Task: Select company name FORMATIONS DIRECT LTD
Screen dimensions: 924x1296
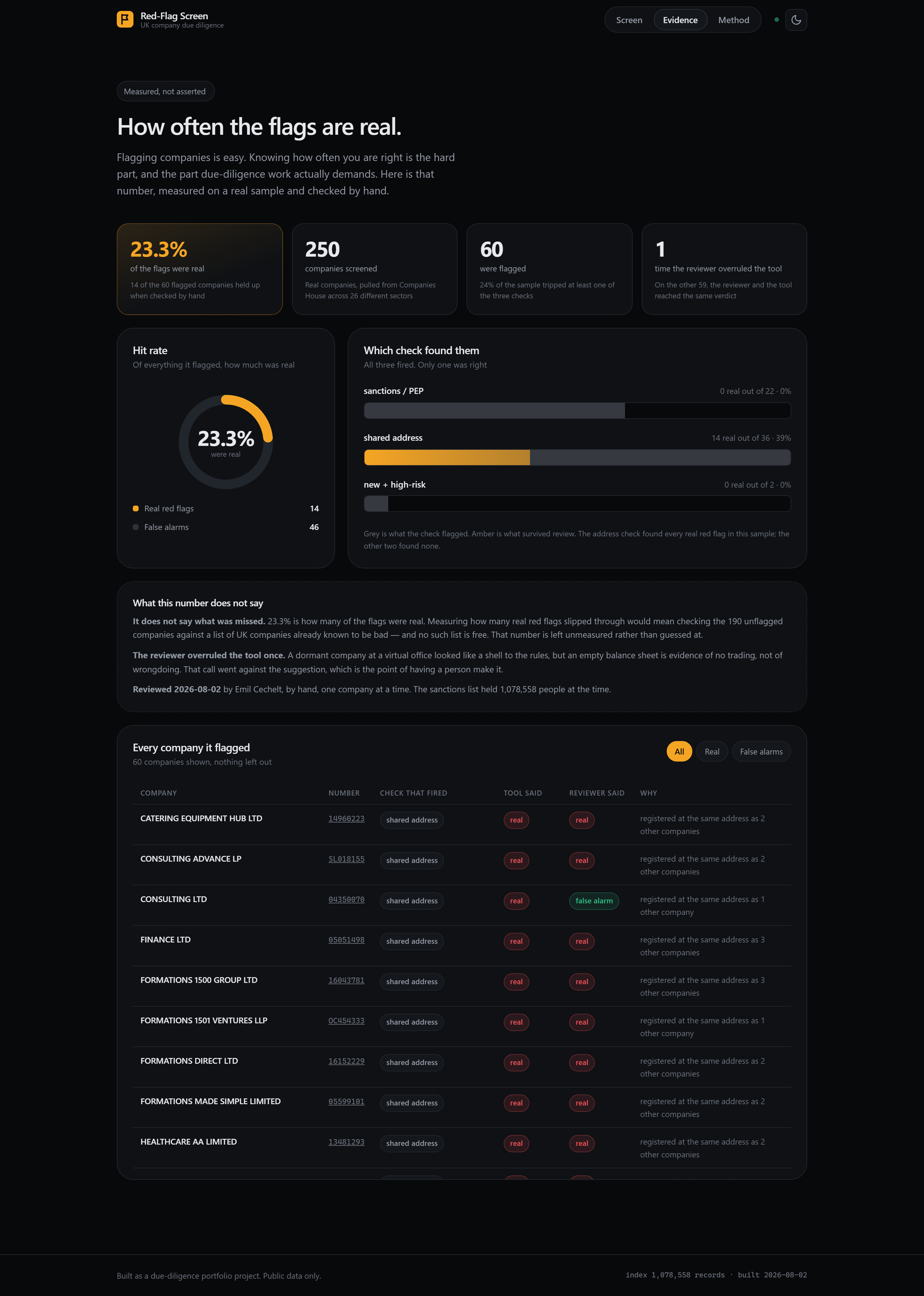Action: [x=190, y=1061]
